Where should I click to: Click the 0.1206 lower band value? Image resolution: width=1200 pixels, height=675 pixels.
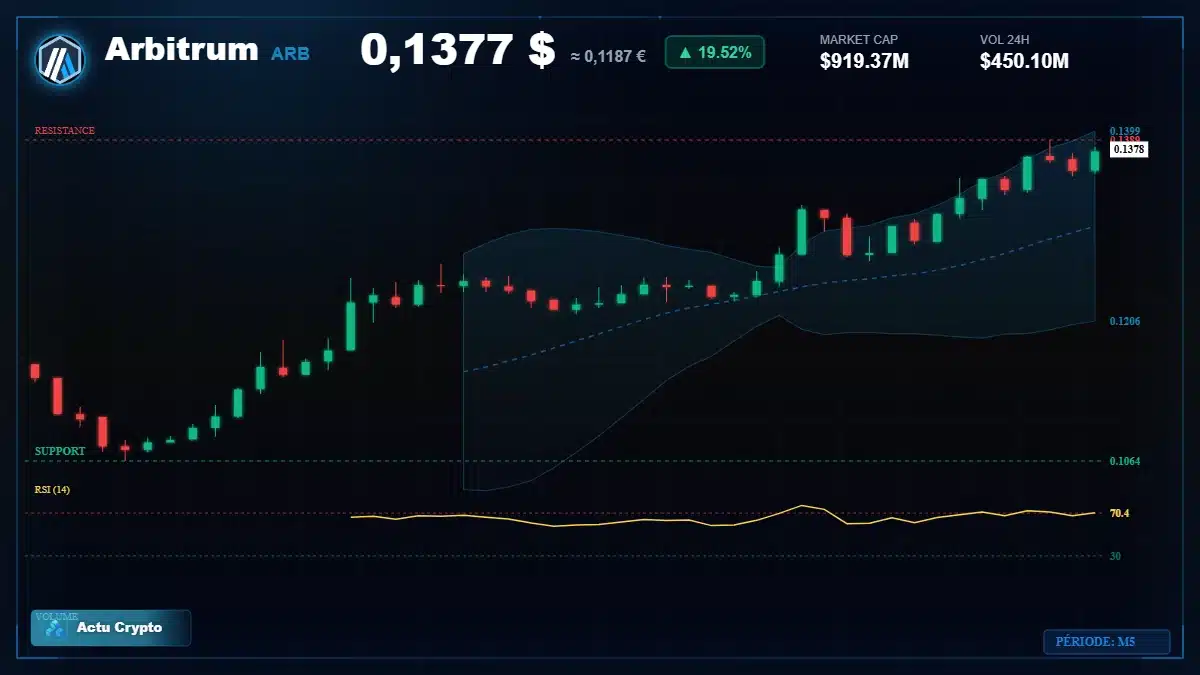pos(1125,321)
